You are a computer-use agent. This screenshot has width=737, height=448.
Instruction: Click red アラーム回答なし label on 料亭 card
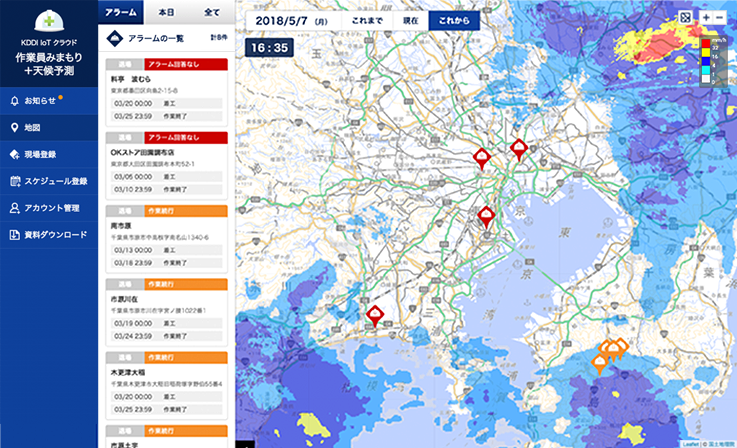[186, 64]
